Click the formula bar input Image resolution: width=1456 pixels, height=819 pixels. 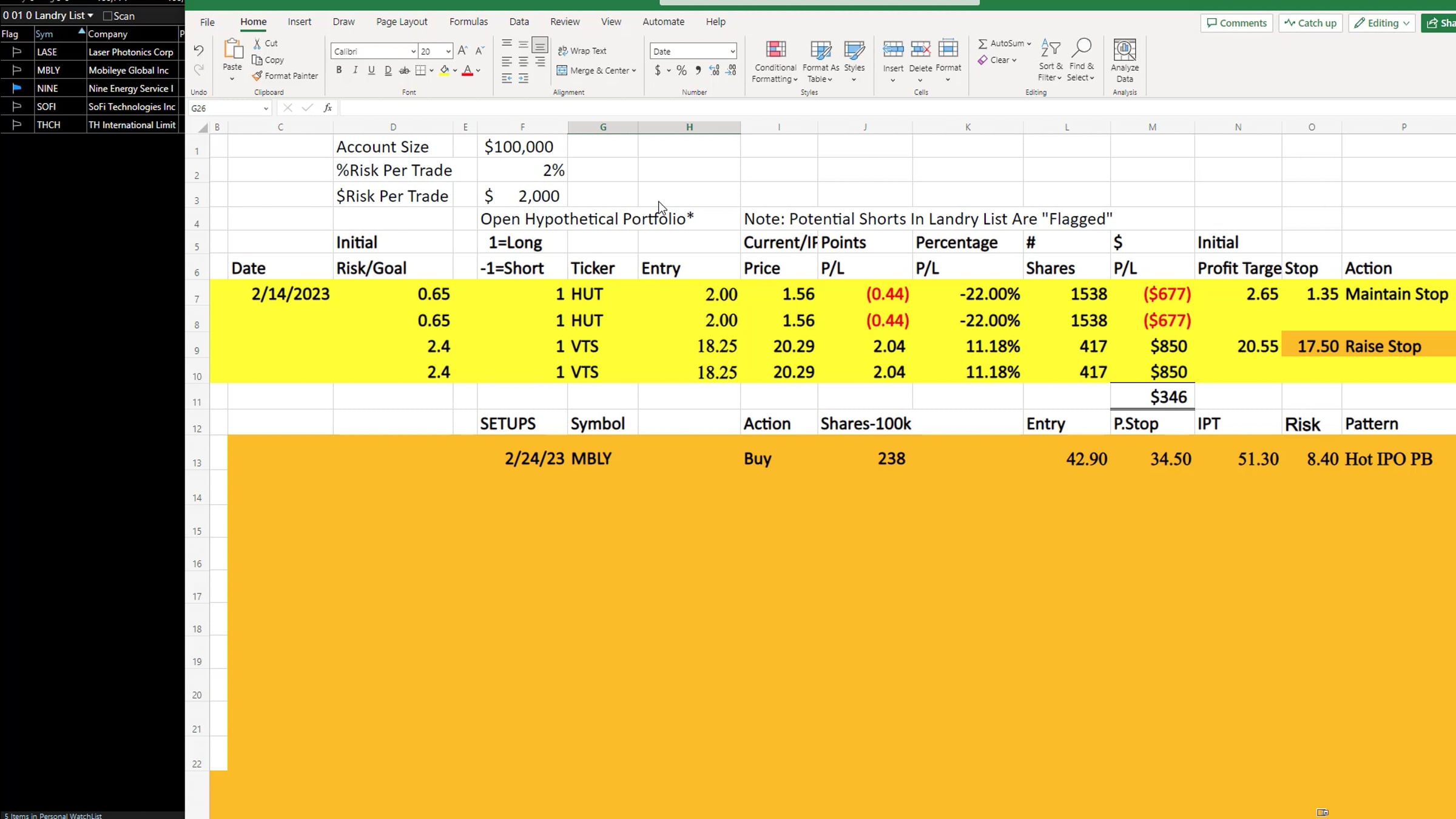897,108
